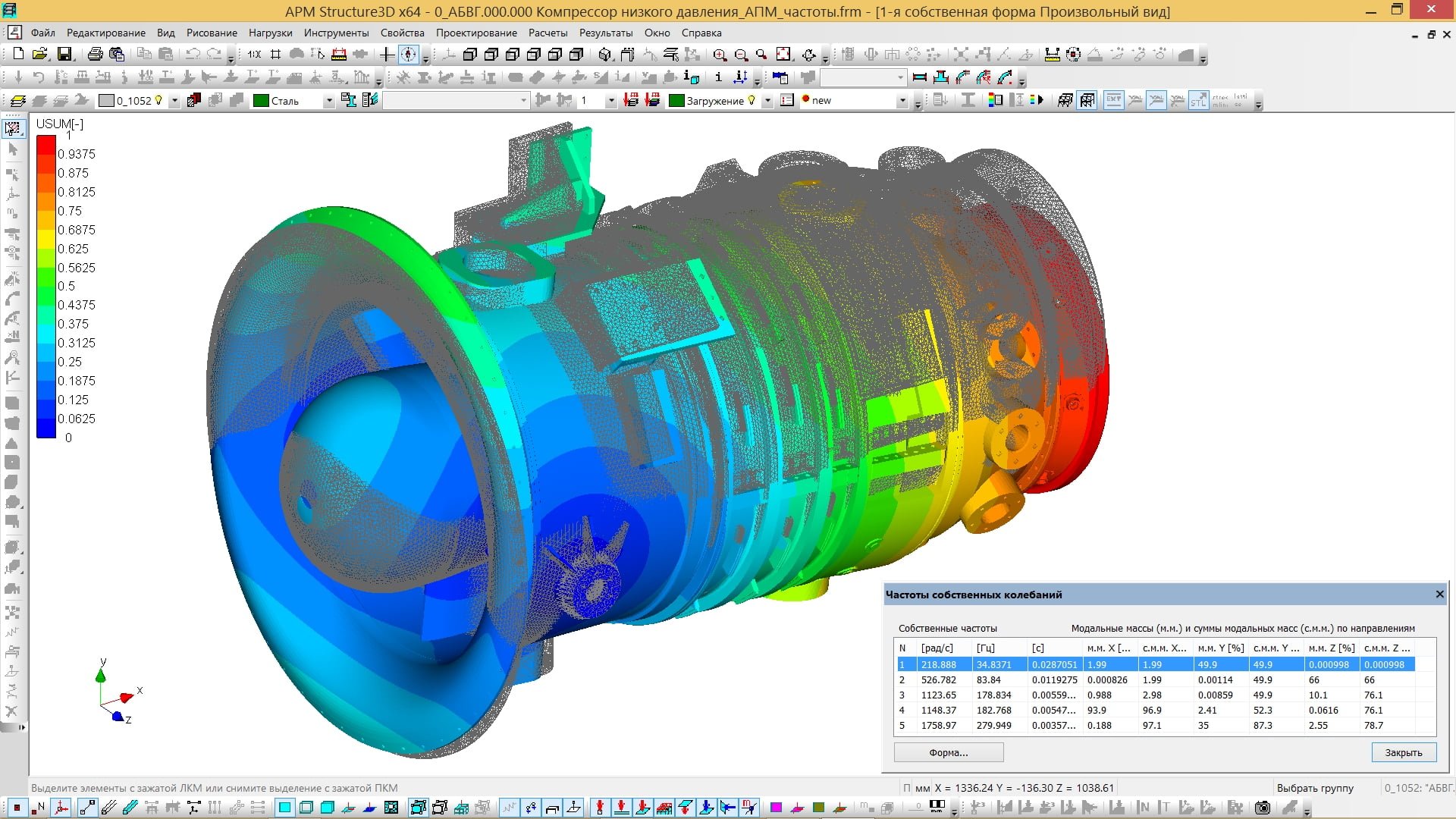Click the camera snapshot icon in bottom bar
The height and width of the screenshot is (819, 1456).
(x=1263, y=808)
